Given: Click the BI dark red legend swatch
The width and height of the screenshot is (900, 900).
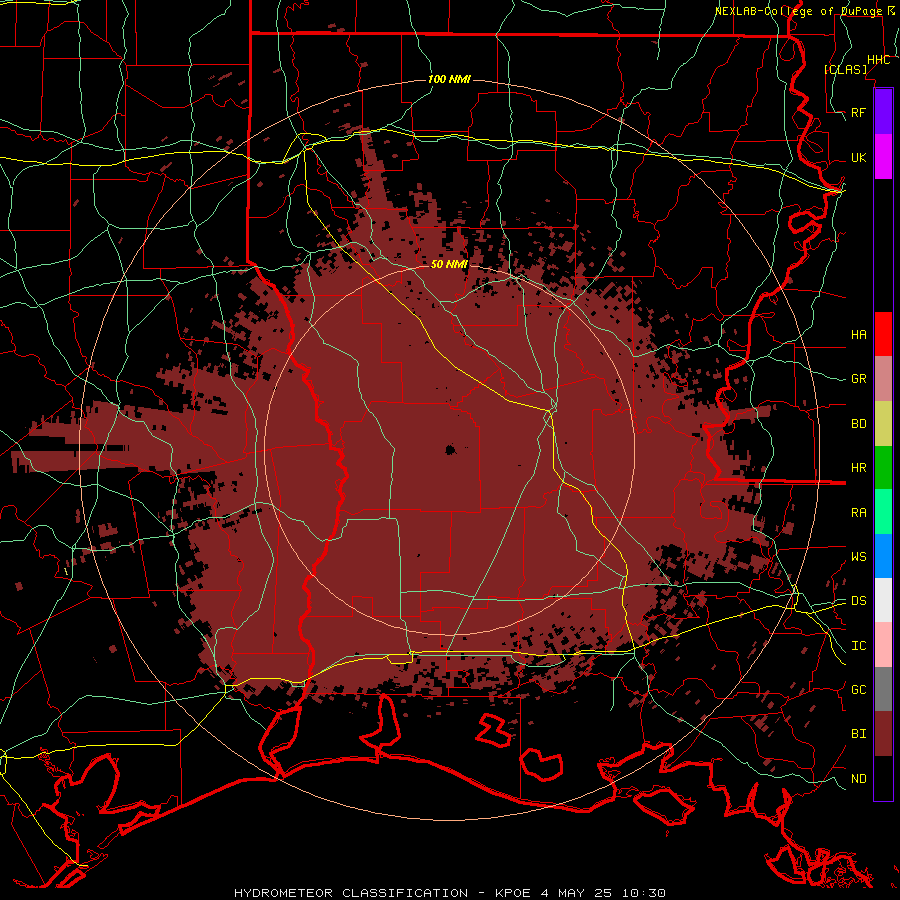Looking at the screenshot, I should (x=883, y=734).
